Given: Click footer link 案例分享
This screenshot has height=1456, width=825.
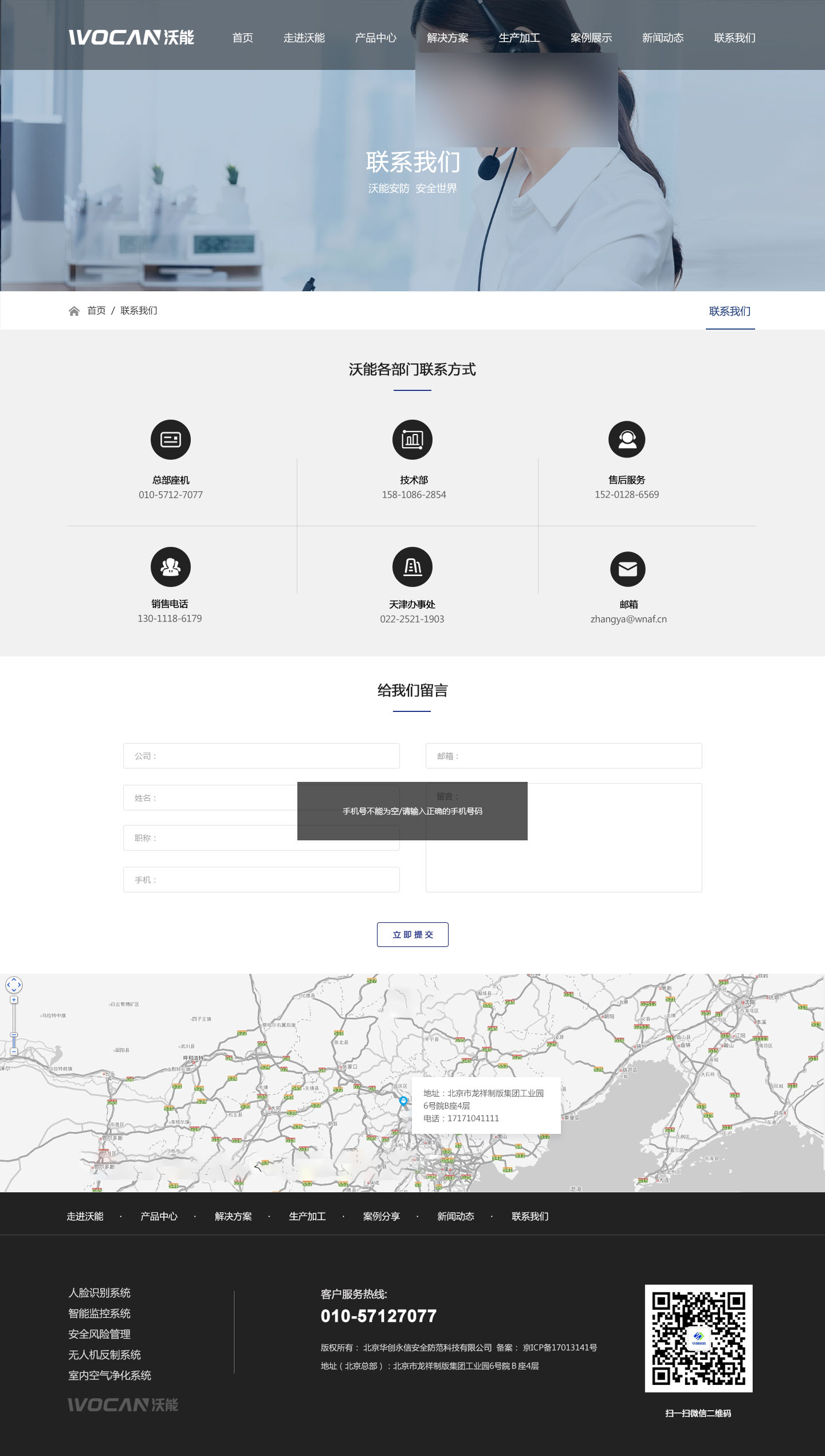Looking at the screenshot, I should click(382, 1216).
